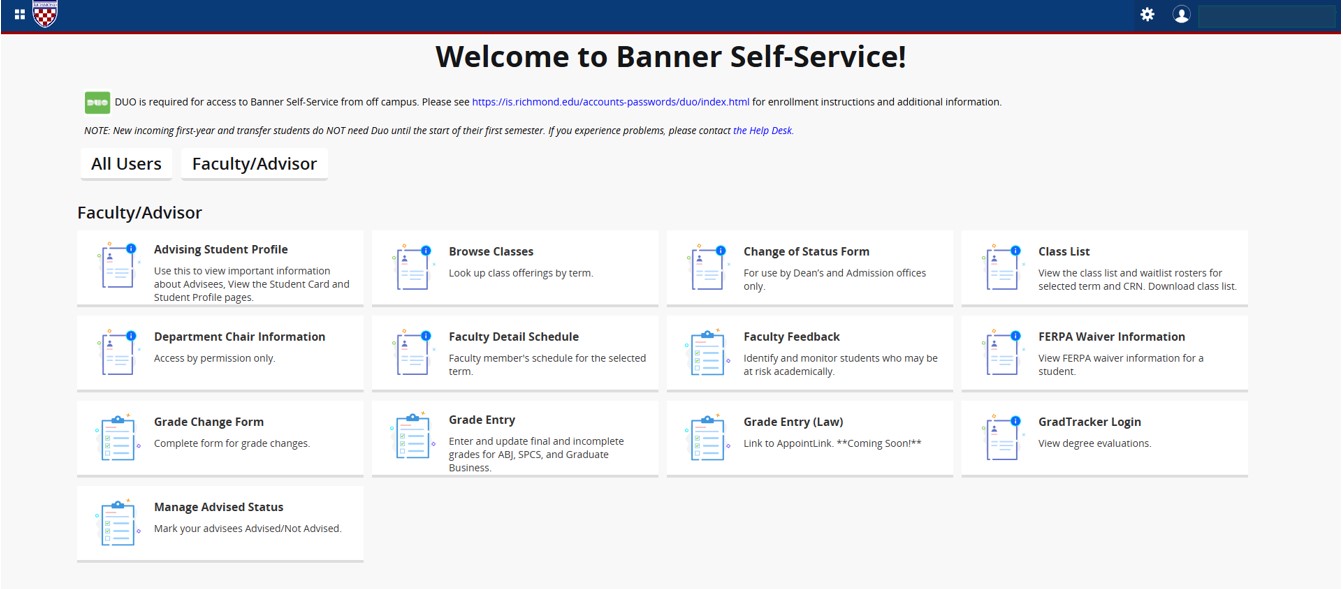Image resolution: width=1343 pixels, height=589 pixels.
Task: Open the settings gear icon
Action: [1147, 15]
